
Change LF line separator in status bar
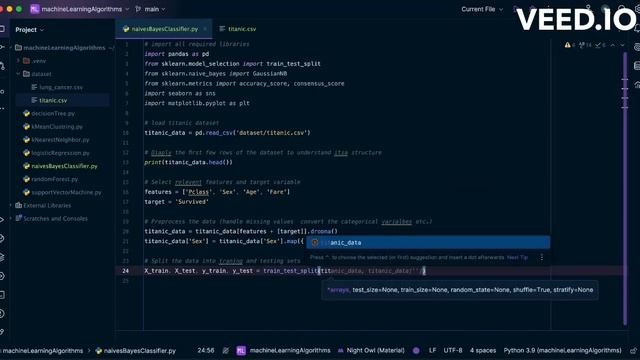[x=432, y=351]
